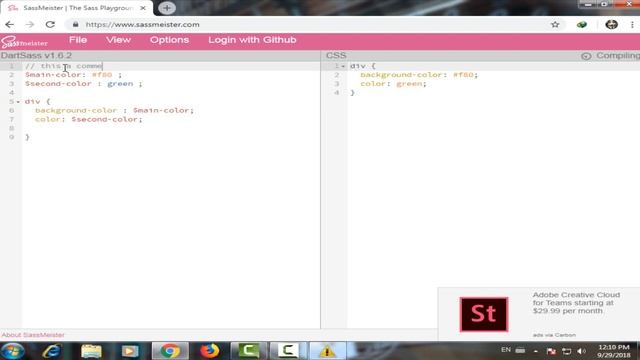
Task: Click the green browser extension icon
Action: 582,24
